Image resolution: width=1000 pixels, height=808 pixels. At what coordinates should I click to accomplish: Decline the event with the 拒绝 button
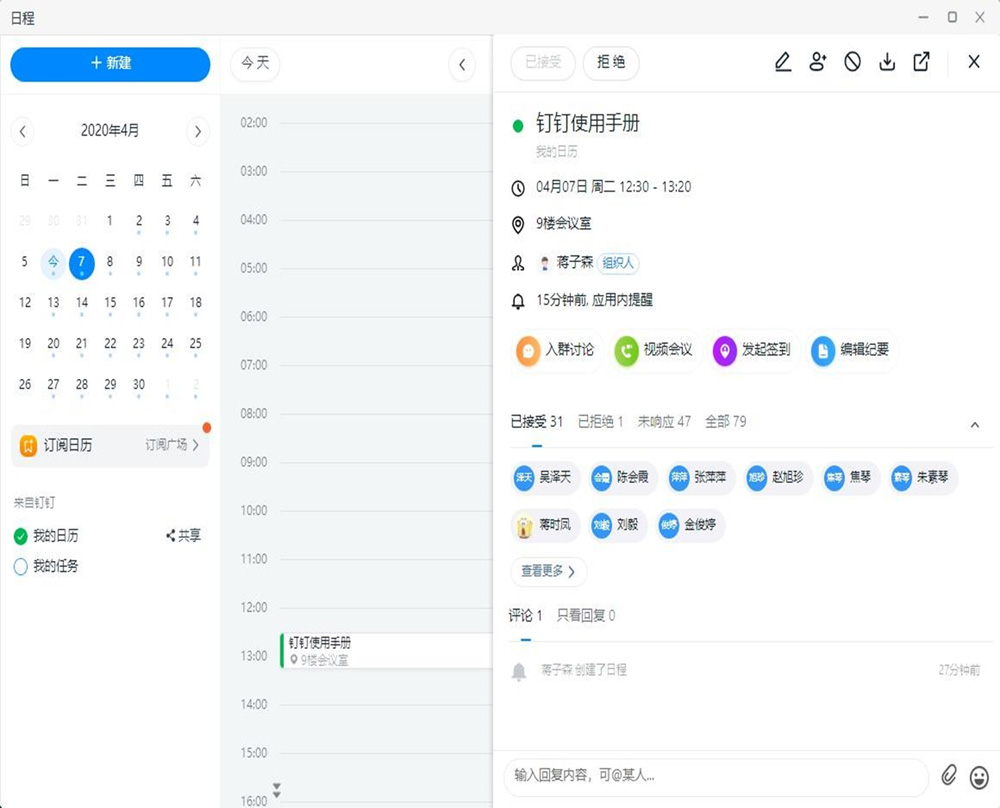point(611,62)
